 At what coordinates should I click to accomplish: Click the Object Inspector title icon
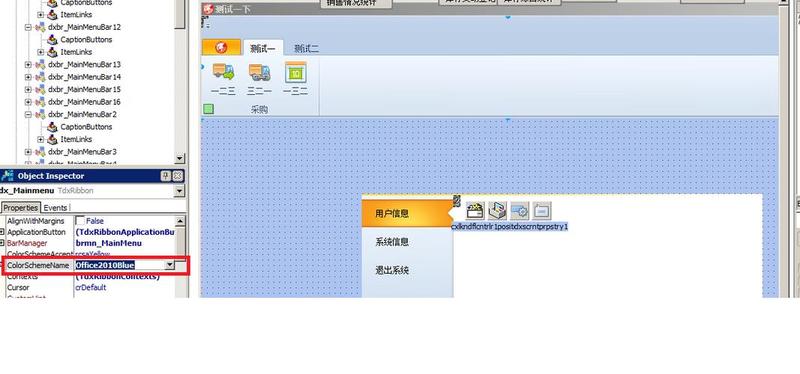point(7,176)
